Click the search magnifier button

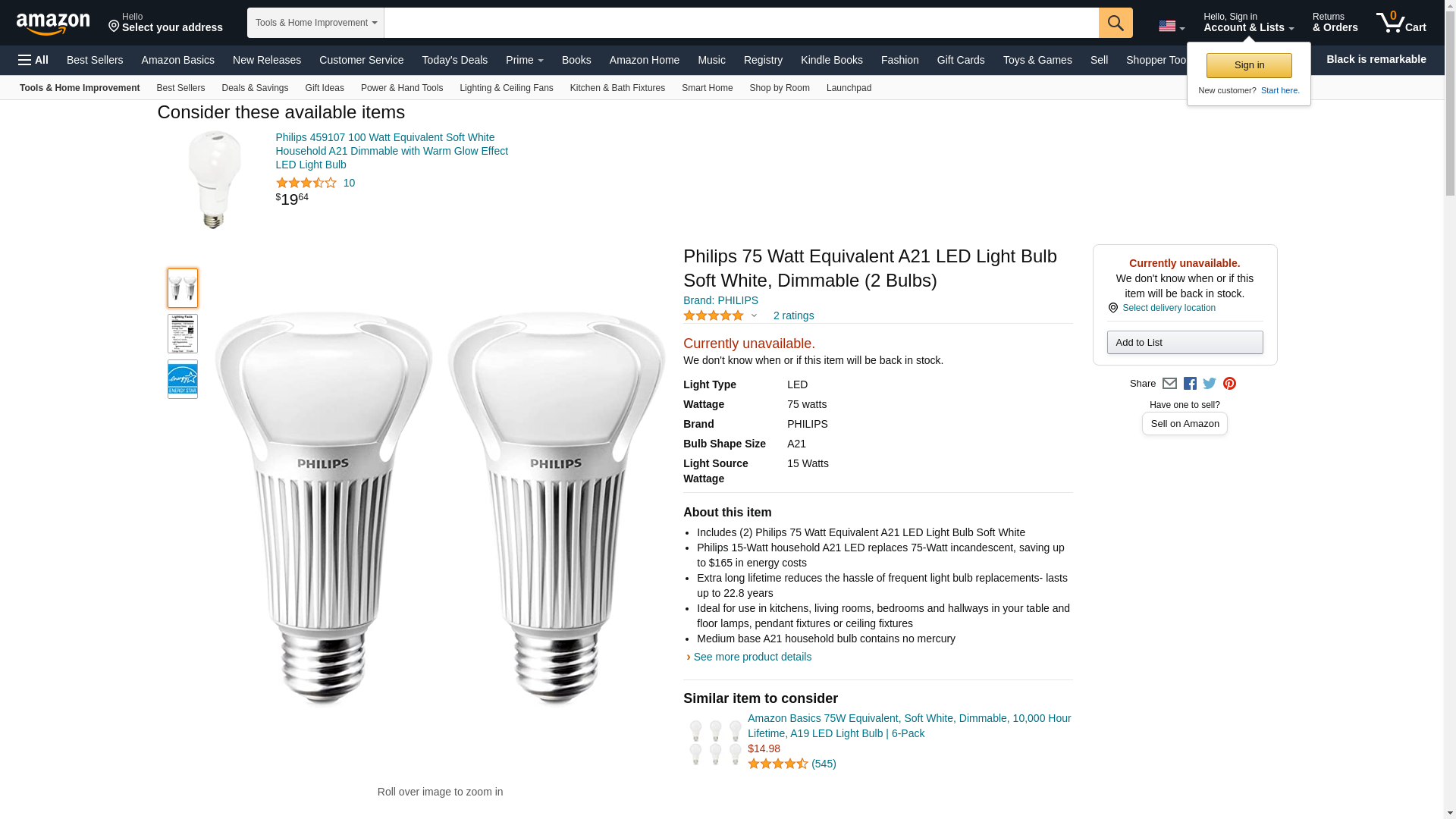1115,23
